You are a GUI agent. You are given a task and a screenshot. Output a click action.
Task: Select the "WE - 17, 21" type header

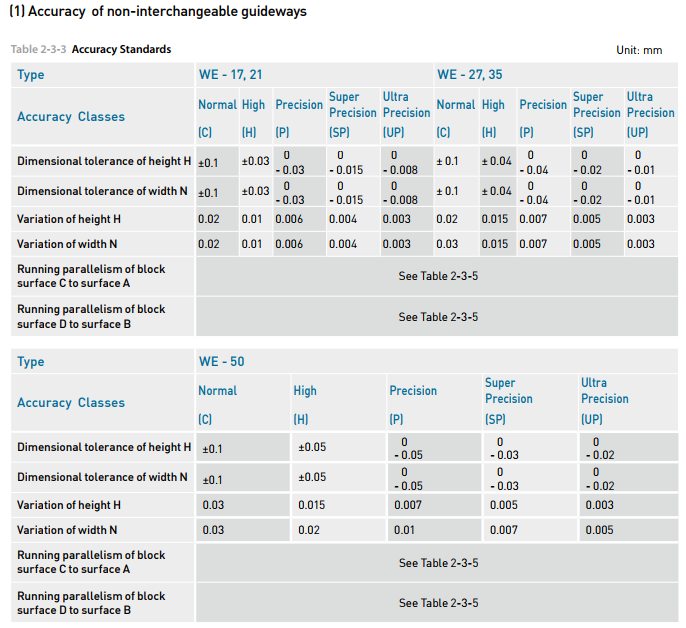pyautogui.click(x=231, y=75)
